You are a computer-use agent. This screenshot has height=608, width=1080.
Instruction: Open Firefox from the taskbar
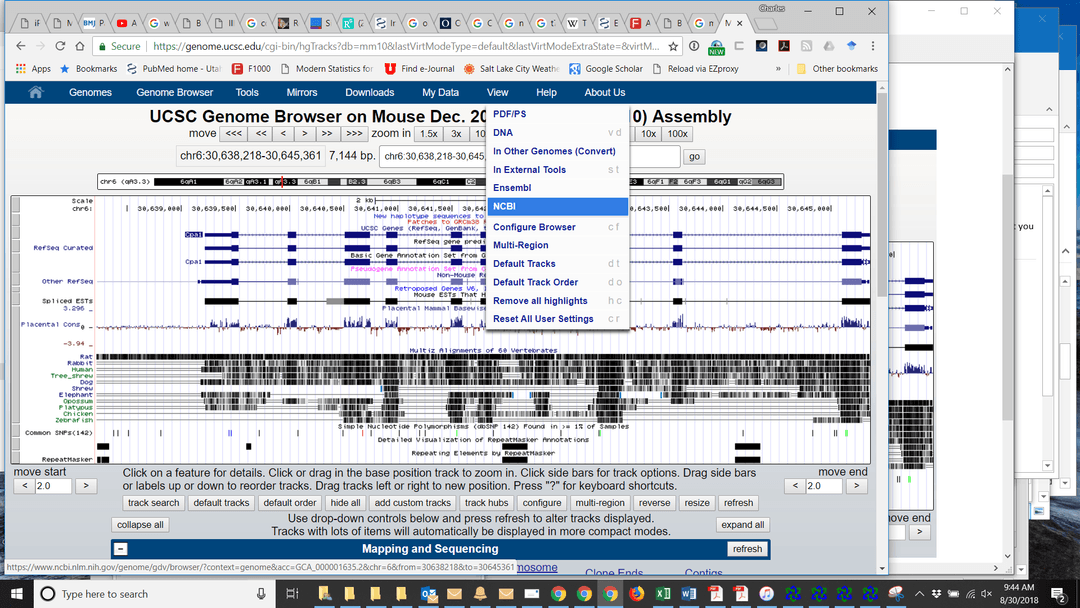(636, 594)
